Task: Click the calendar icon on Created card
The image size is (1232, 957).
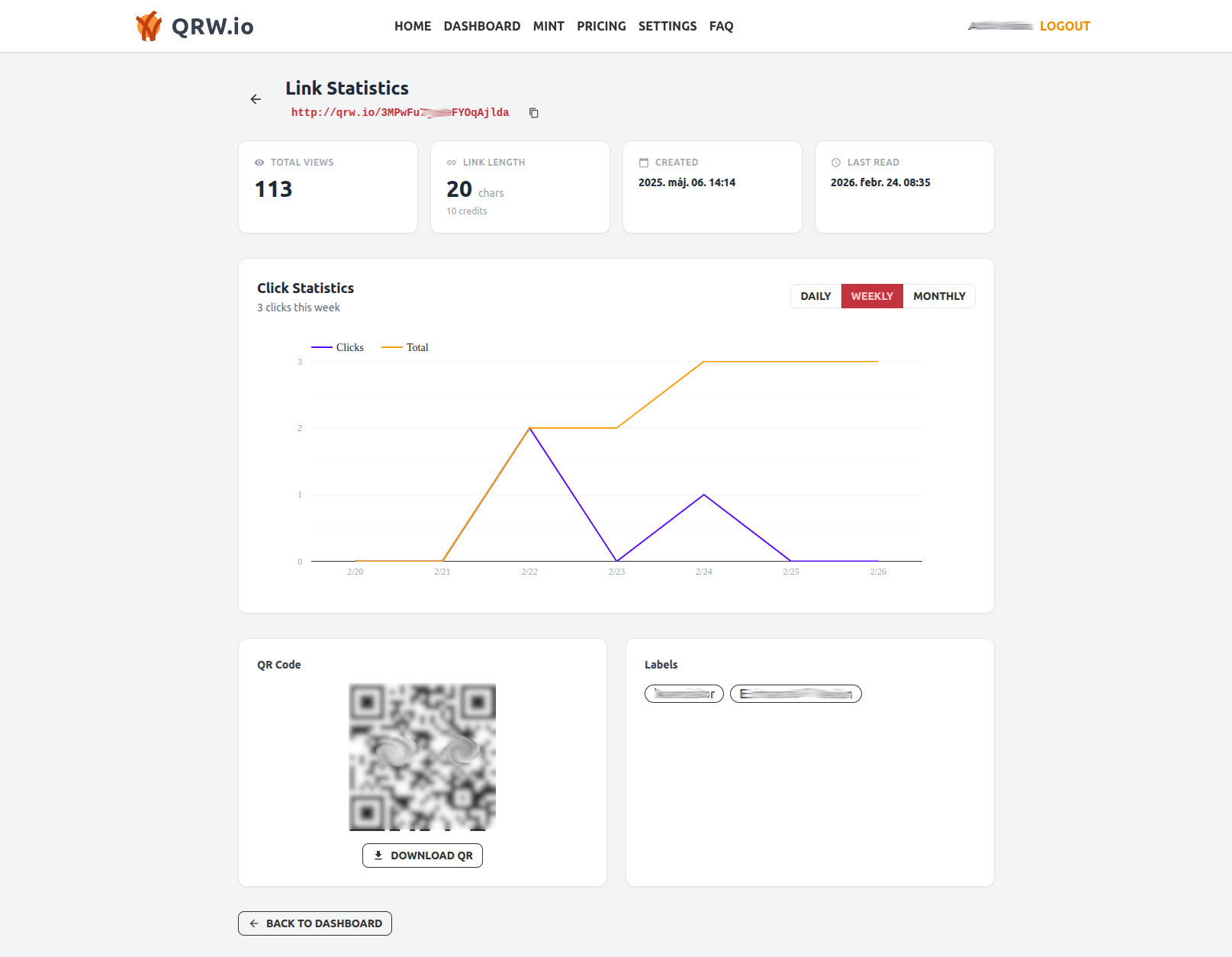Action: pos(644,163)
